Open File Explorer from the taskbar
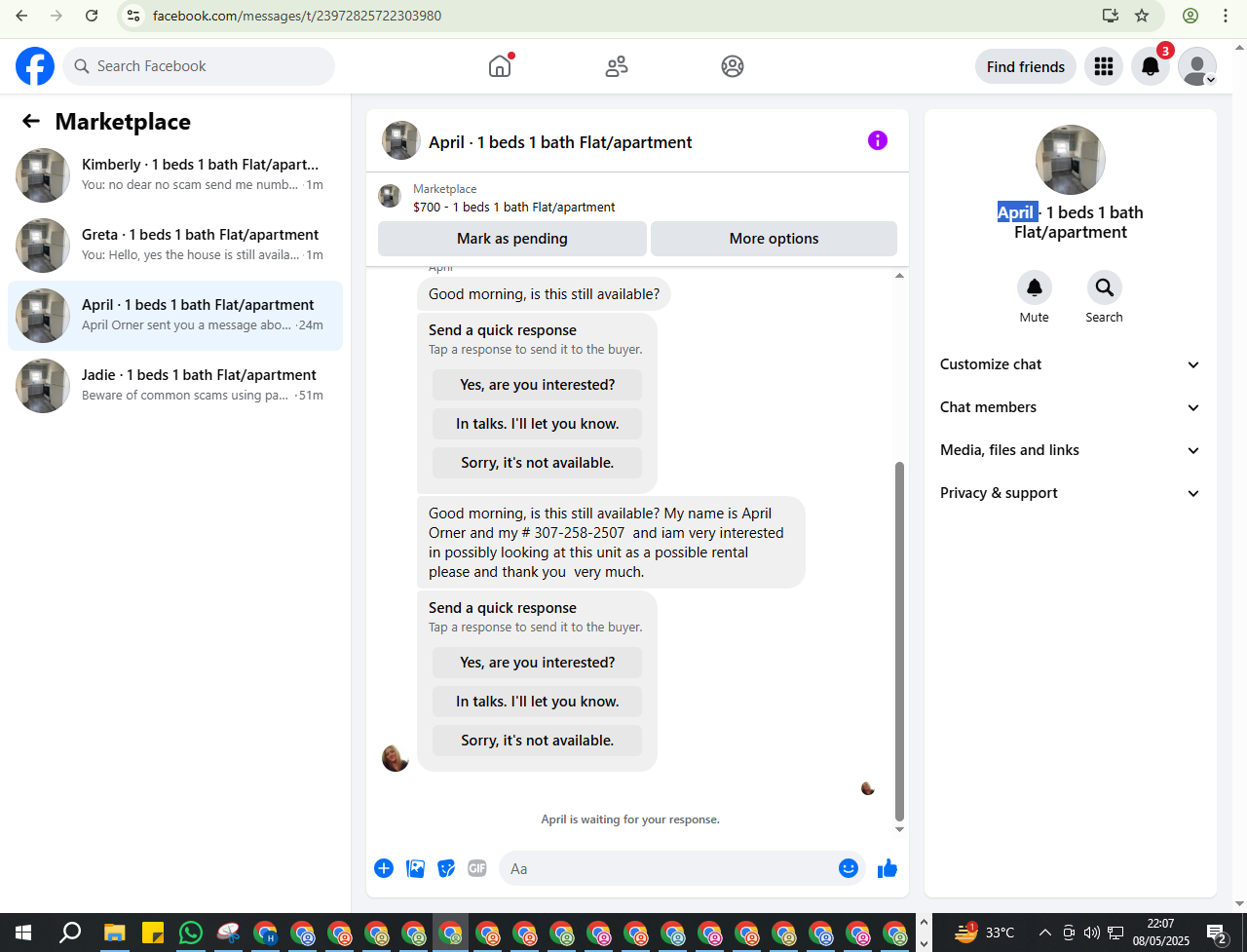1247x952 pixels. 115,933
